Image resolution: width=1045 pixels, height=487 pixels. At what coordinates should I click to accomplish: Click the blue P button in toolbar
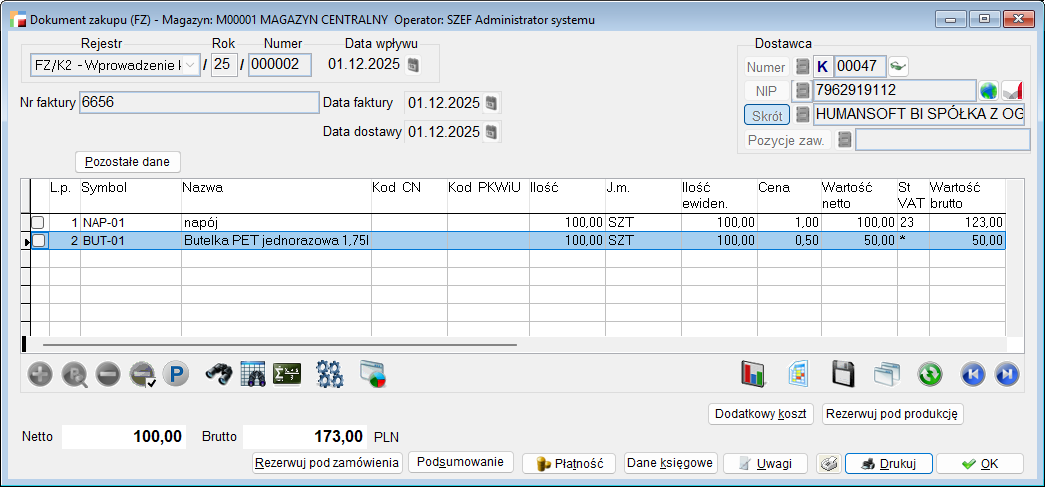pos(176,375)
